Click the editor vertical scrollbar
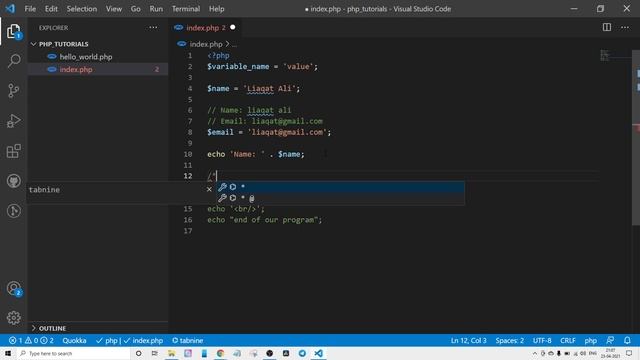Screen dimensions: 640x360 coord(636,137)
